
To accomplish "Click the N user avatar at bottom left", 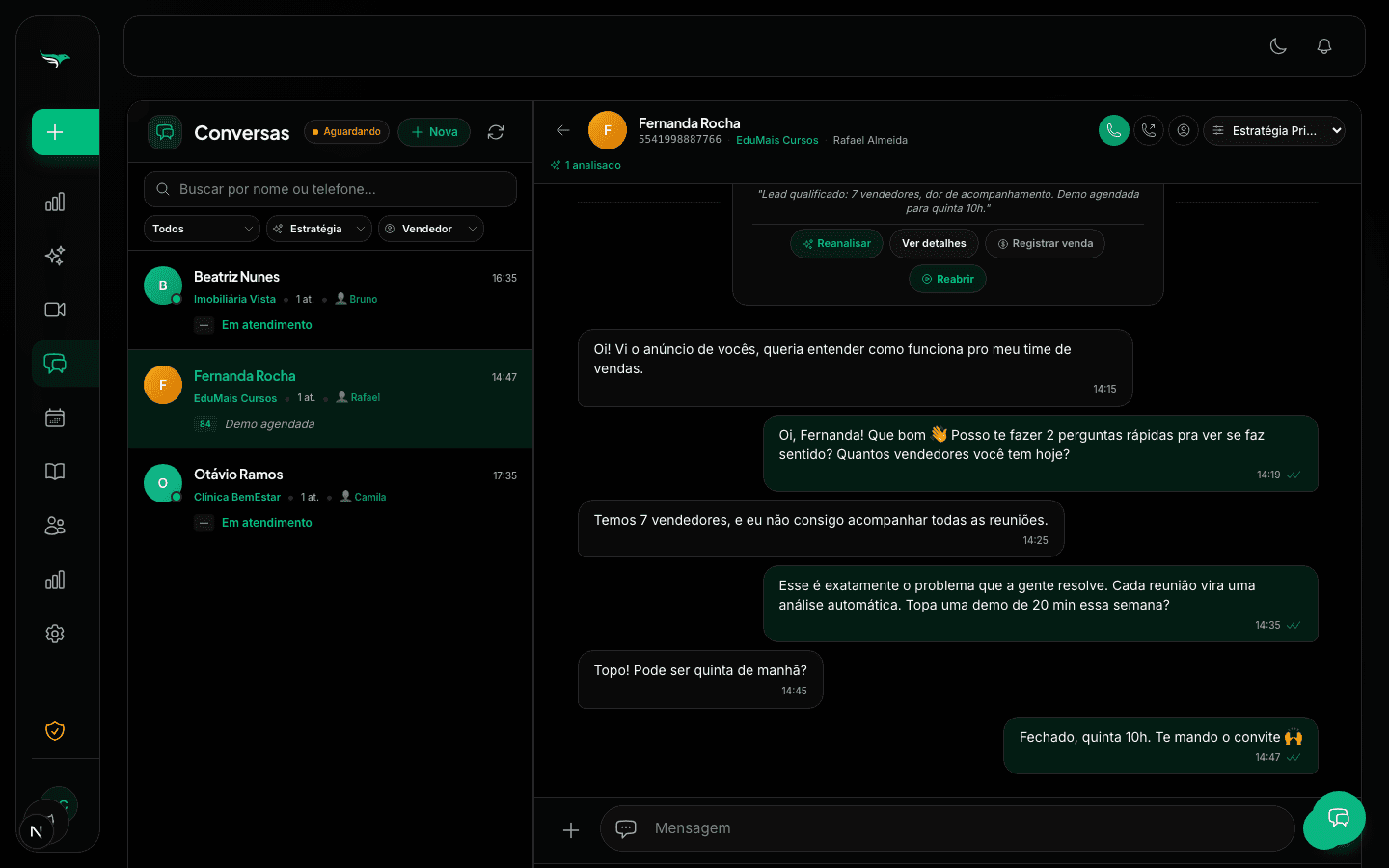I will (37, 831).
